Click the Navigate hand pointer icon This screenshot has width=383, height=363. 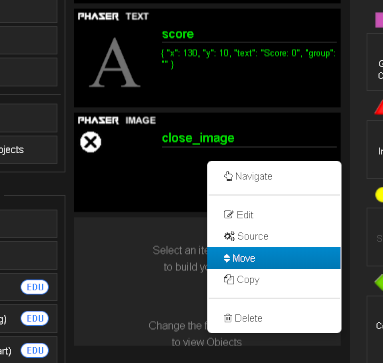[x=228, y=176]
